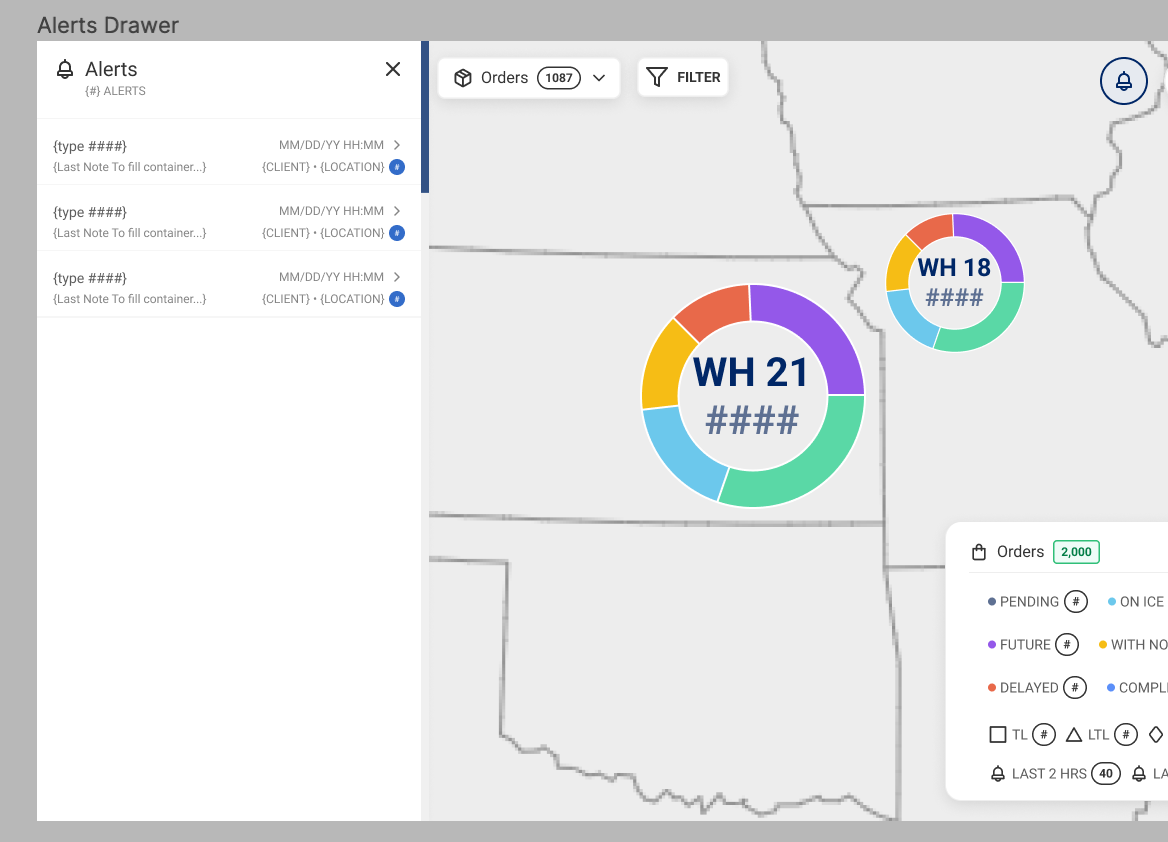Select third alert's {type ####} title

click(x=89, y=278)
